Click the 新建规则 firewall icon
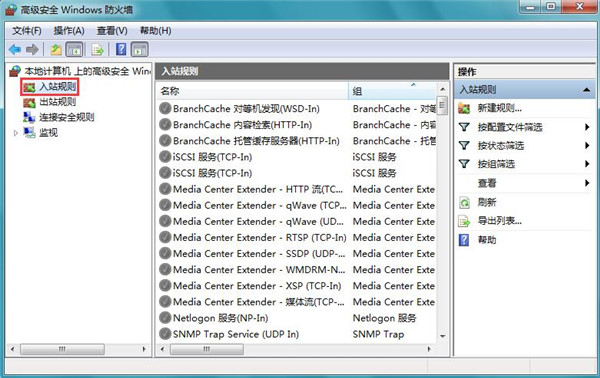Viewport: 600px width, 378px height. 464,108
